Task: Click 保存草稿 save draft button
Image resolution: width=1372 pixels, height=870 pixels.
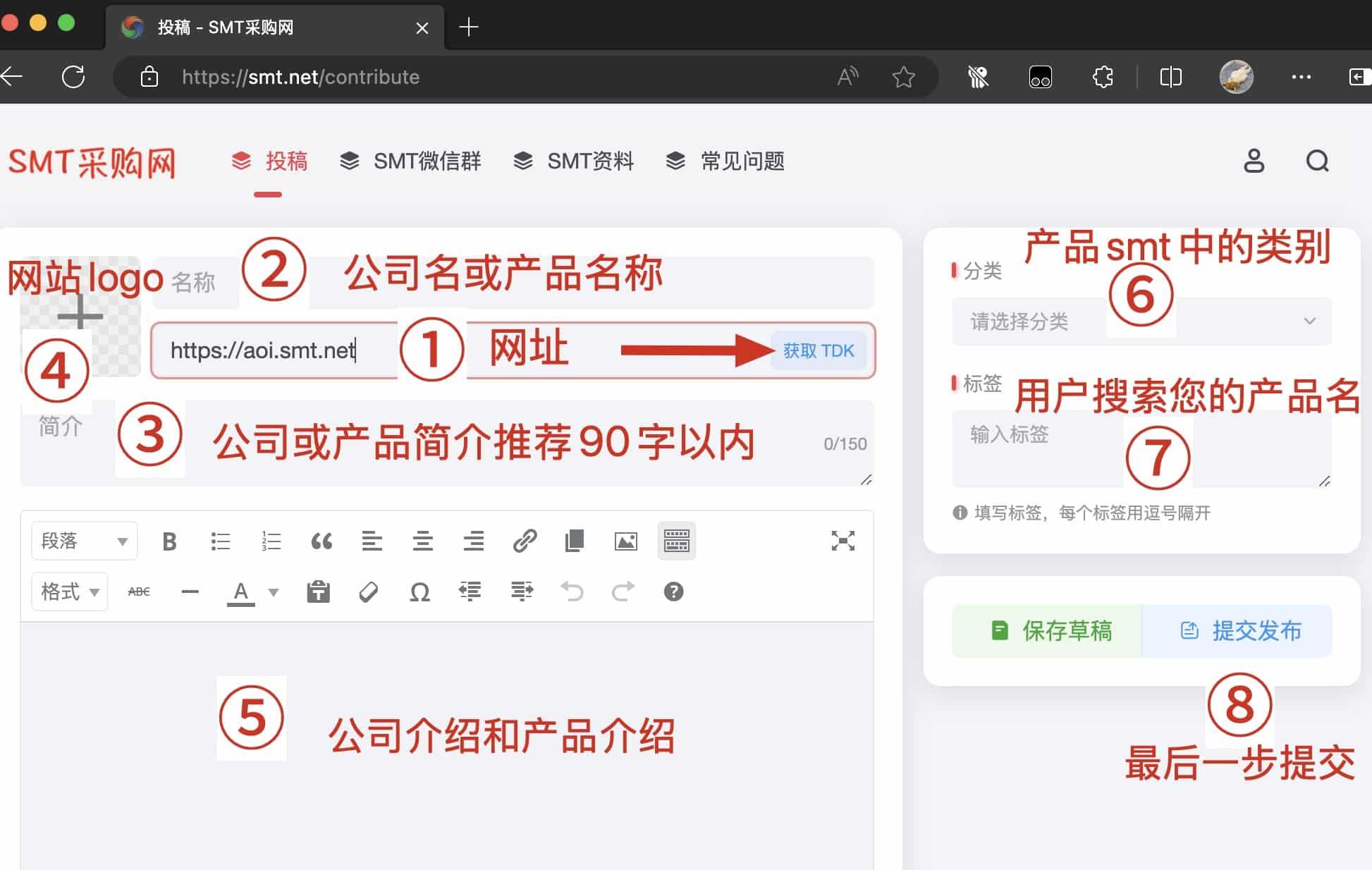Action: click(x=1047, y=630)
